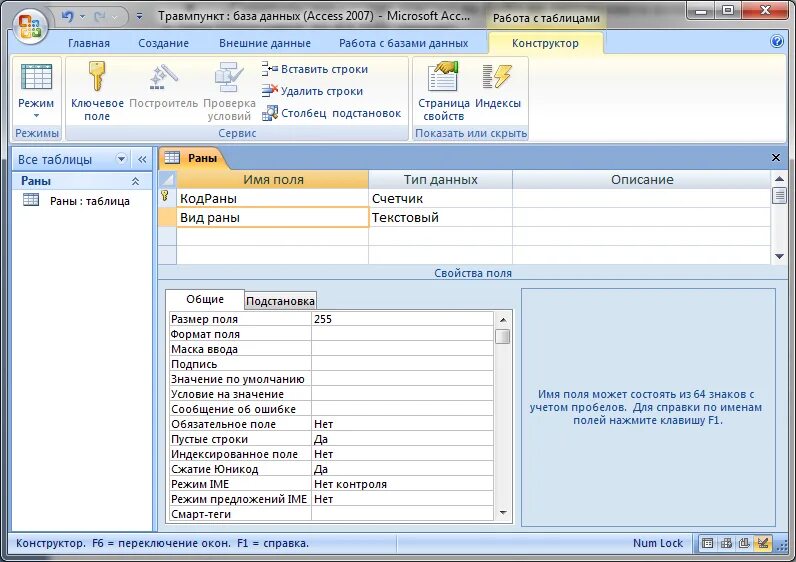Click the Смарт-теги value field
This screenshot has width=796, height=562.
point(402,514)
